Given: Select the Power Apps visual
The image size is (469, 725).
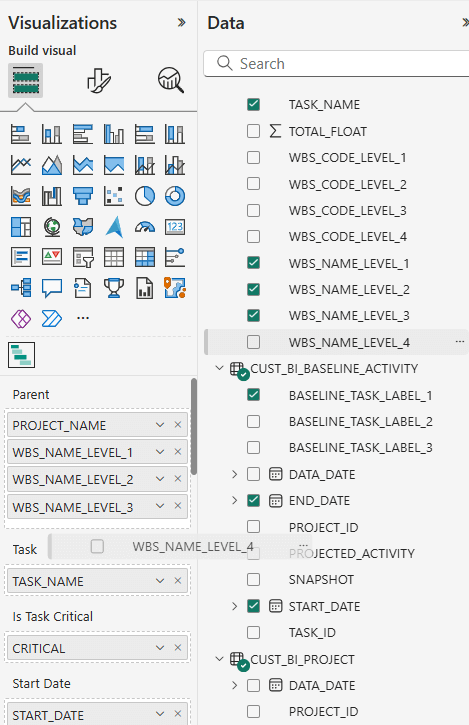Looking at the screenshot, I should (x=21, y=319).
